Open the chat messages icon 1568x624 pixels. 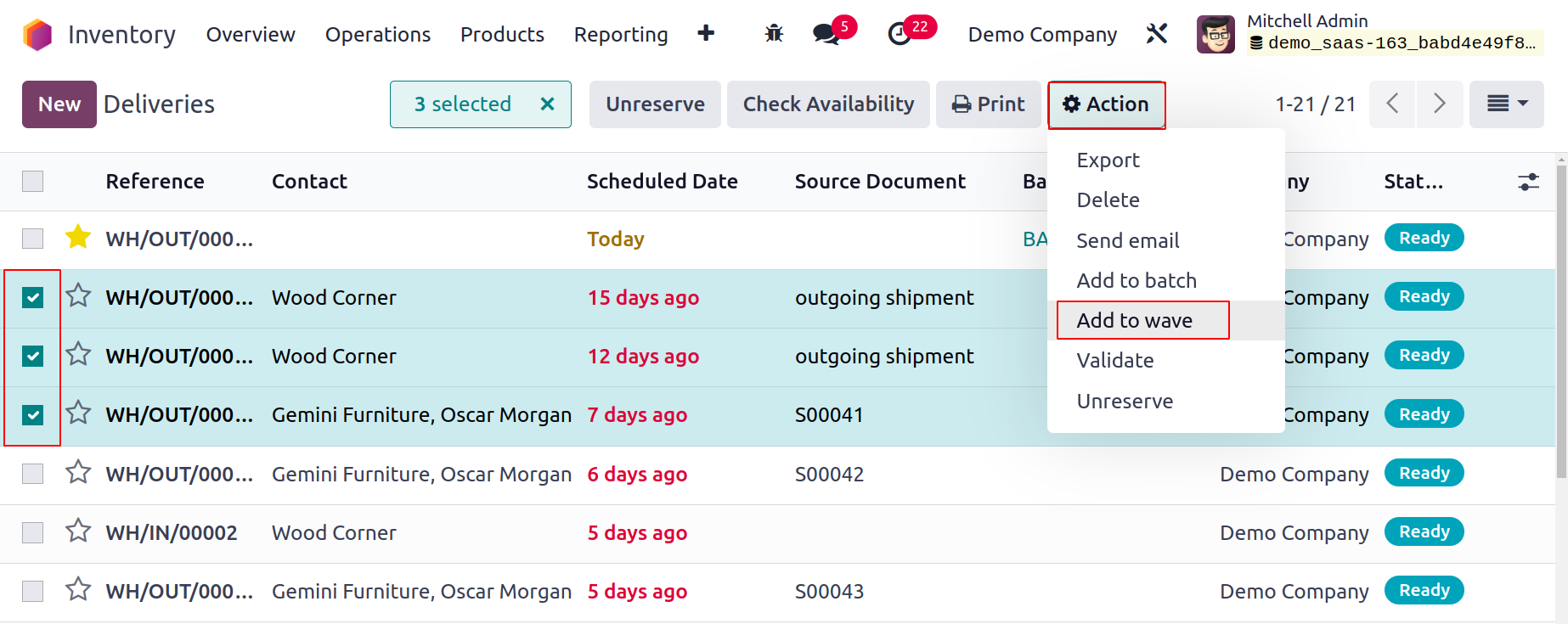[x=825, y=34]
